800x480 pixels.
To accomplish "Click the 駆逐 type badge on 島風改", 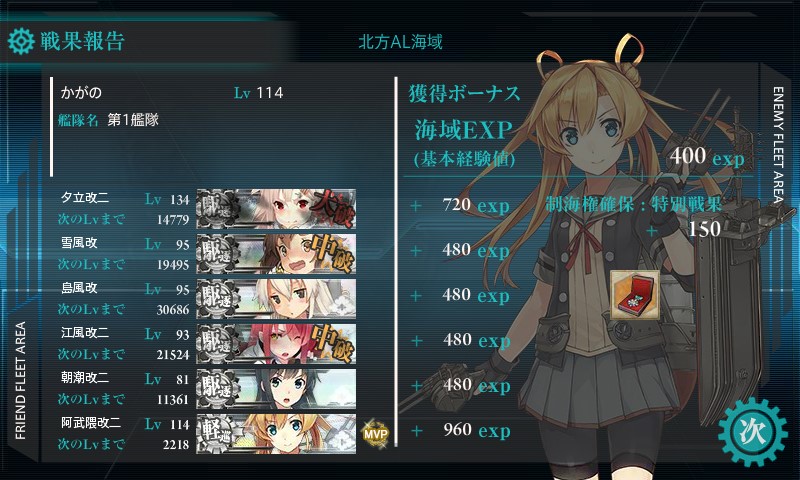I will point(218,298).
